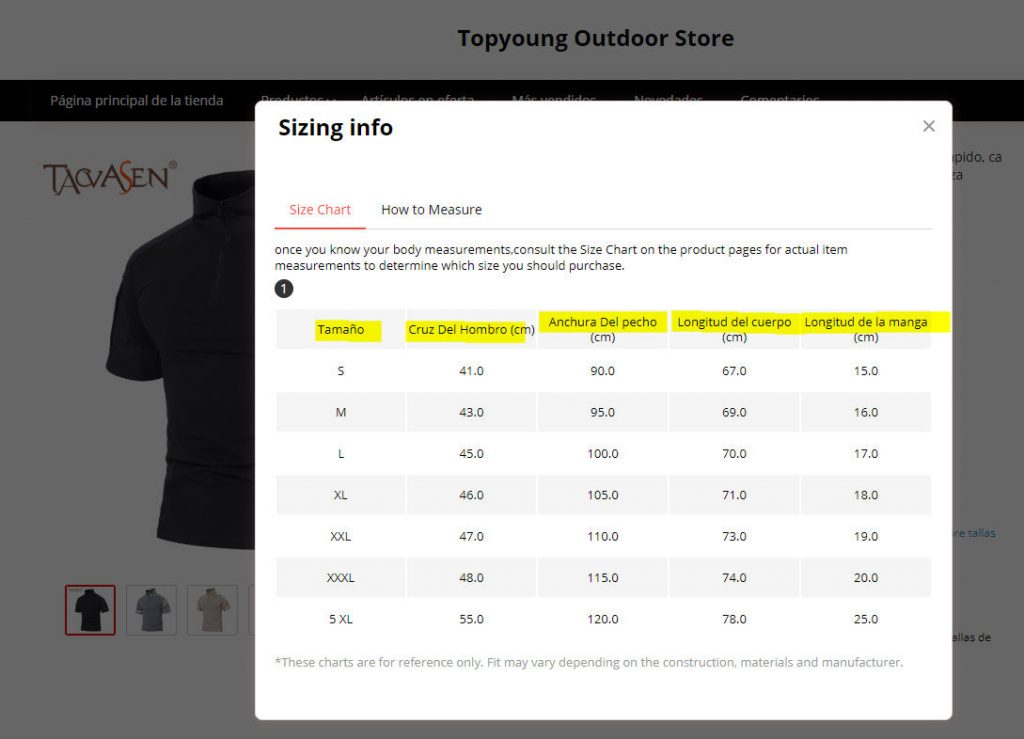The height and width of the screenshot is (739, 1024).
Task: Click the Cruz Del Hombro column header
Action: click(x=471, y=330)
